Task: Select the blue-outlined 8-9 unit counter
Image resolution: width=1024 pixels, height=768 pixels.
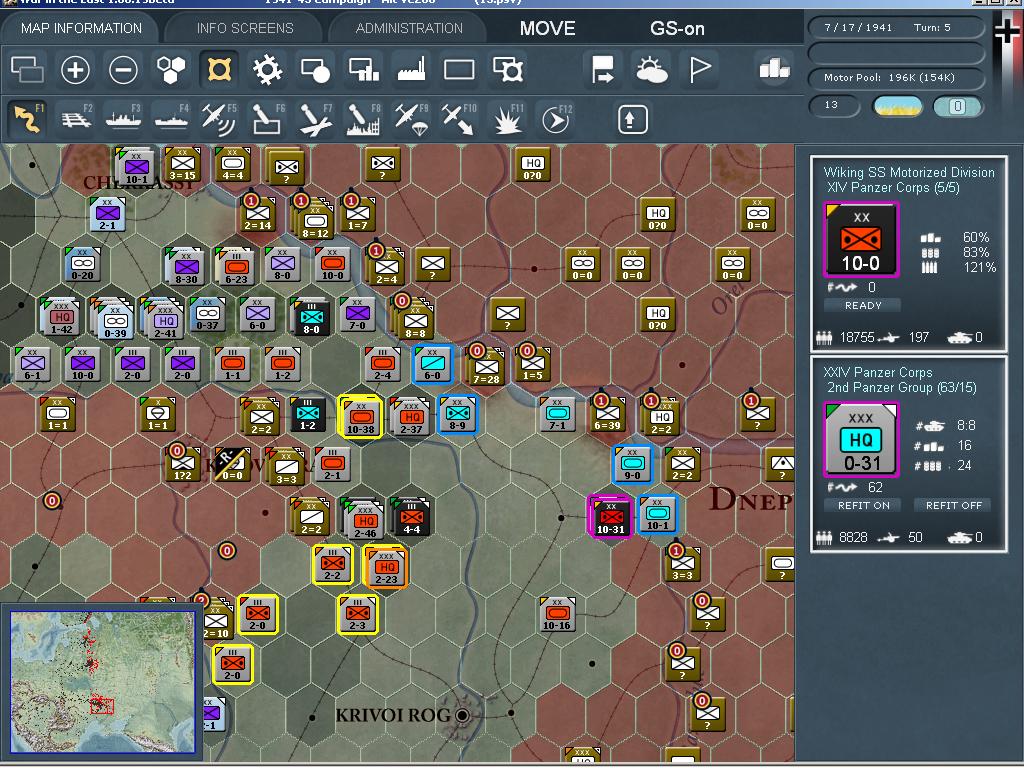Action: pyautogui.click(x=458, y=414)
